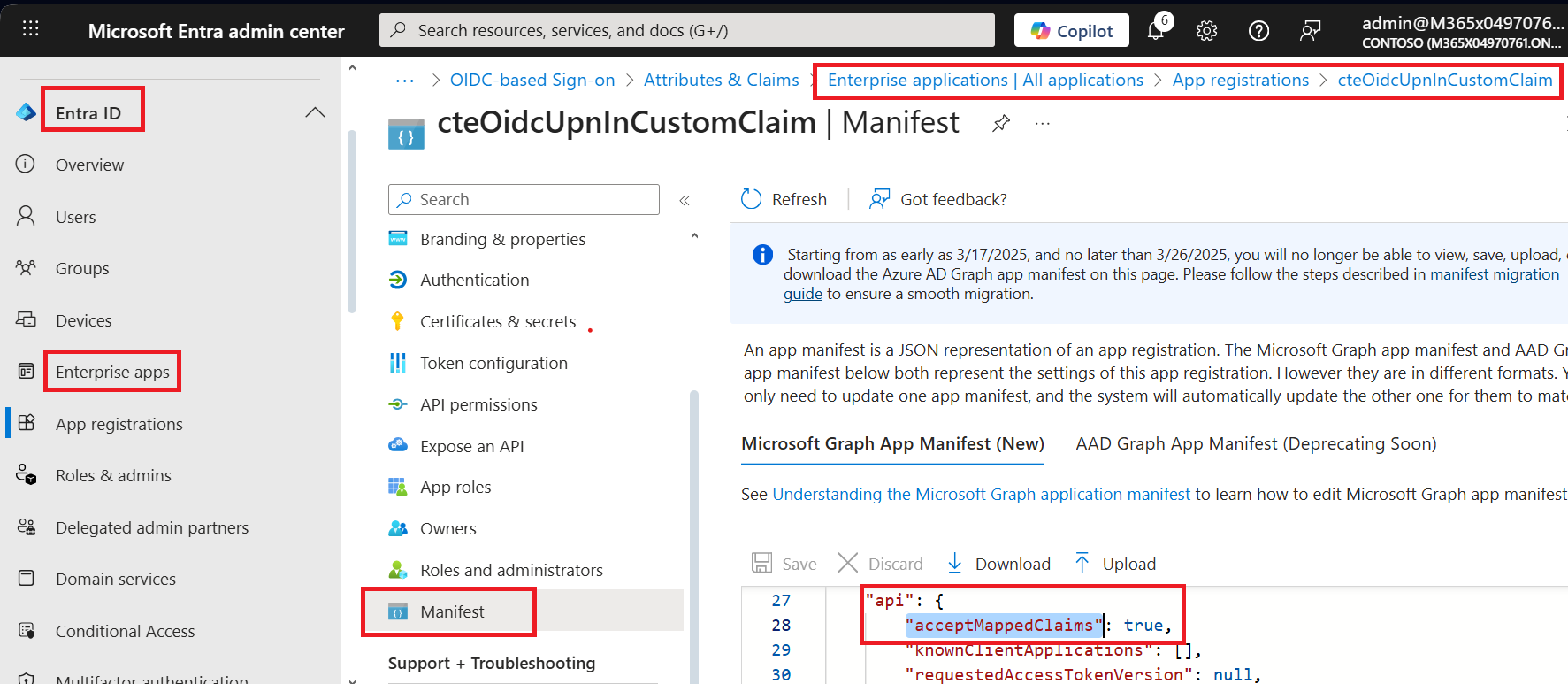The image size is (1568, 684).
Task: Go to OIDC-based Sign-on breadcrumb
Action: pos(532,81)
